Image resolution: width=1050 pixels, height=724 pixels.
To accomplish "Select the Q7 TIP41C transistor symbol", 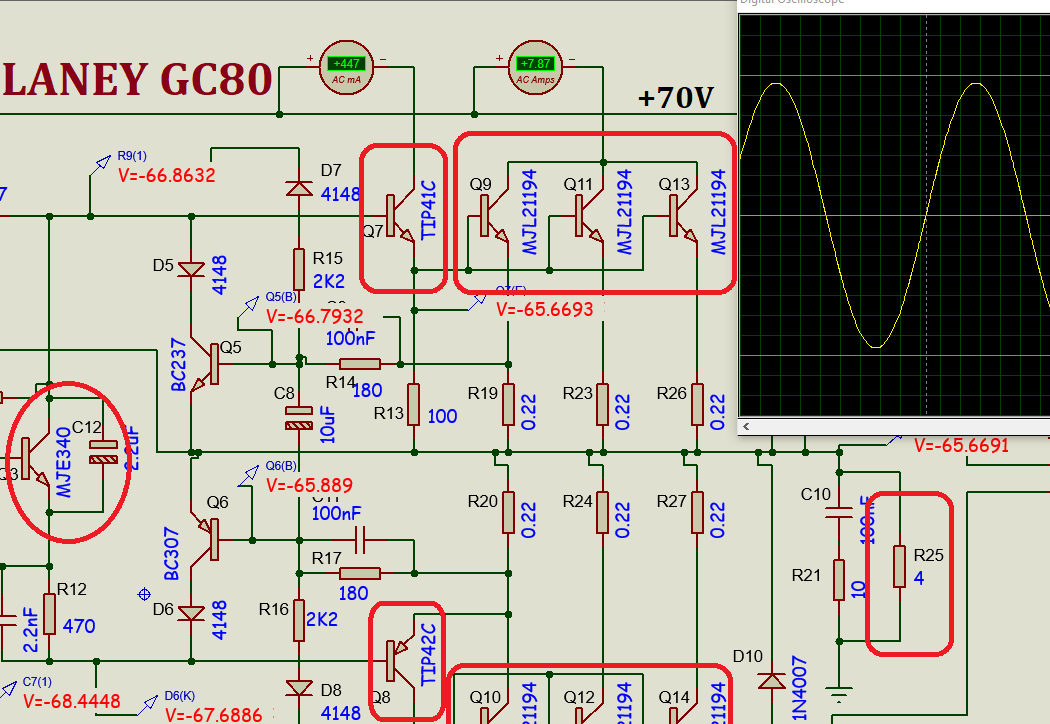I will click(400, 217).
